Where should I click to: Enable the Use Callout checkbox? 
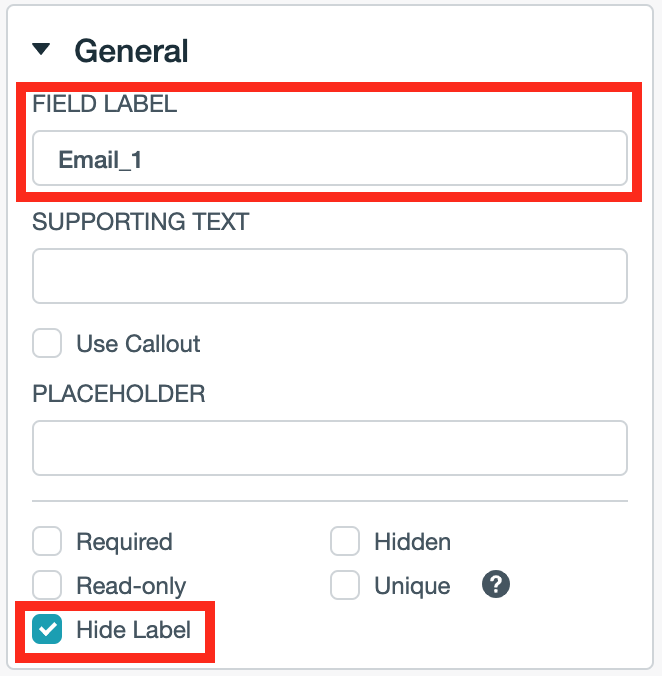coord(47,343)
